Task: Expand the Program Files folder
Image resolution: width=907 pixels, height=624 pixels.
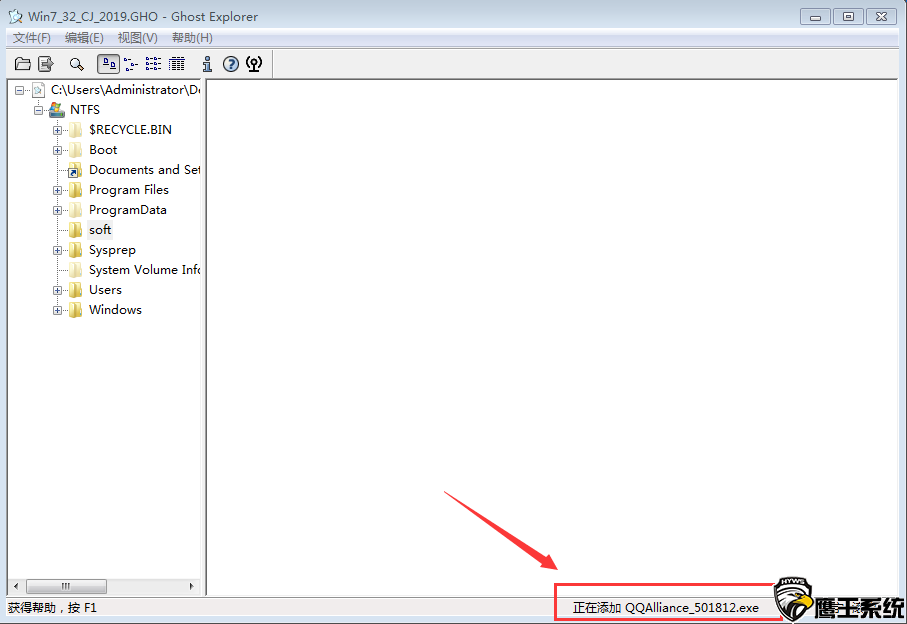Action: point(57,190)
